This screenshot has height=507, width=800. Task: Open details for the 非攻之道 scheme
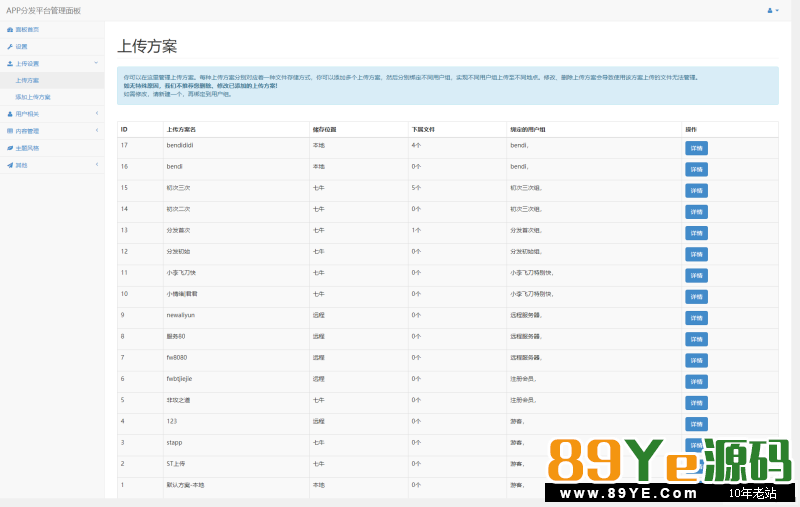pyautogui.click(x=696, y=403)
